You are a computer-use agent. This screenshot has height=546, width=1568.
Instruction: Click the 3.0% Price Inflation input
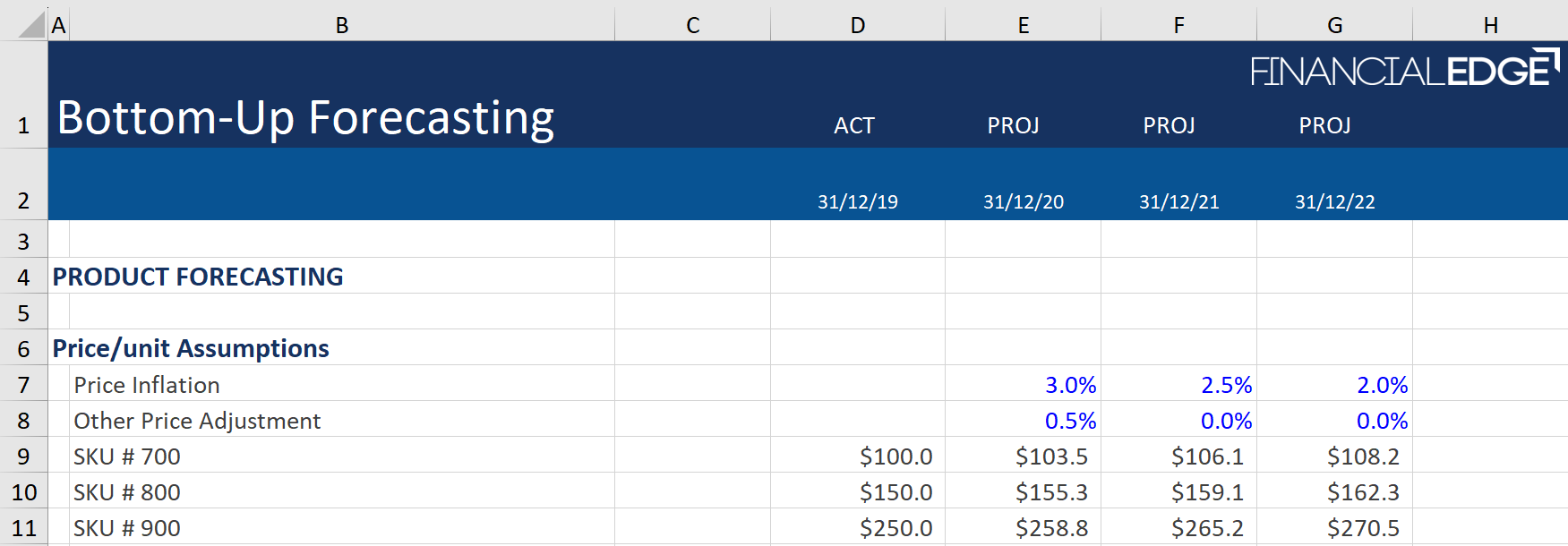[1069, 385]
